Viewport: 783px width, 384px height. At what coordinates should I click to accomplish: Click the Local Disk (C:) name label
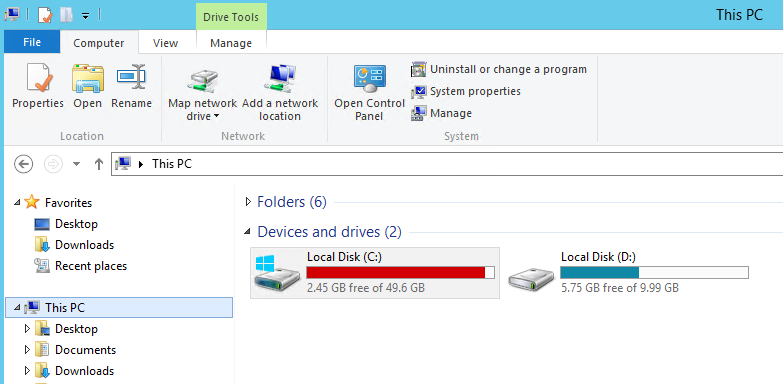345,257
